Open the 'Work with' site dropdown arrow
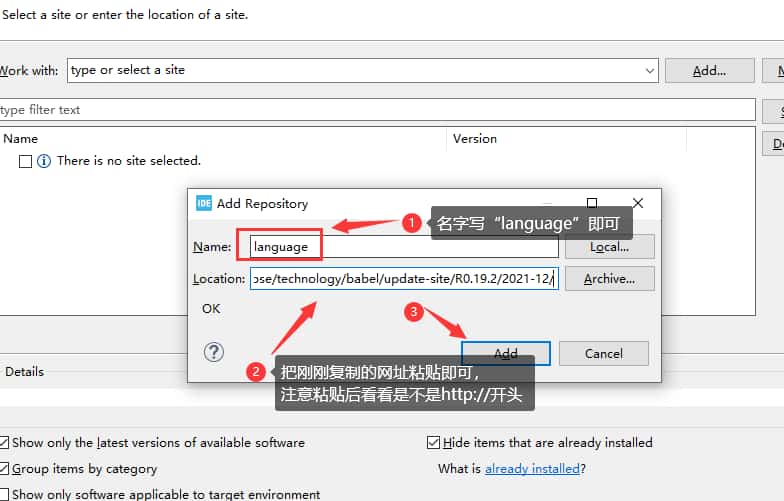784x501 pixels. tap(650, 71)
